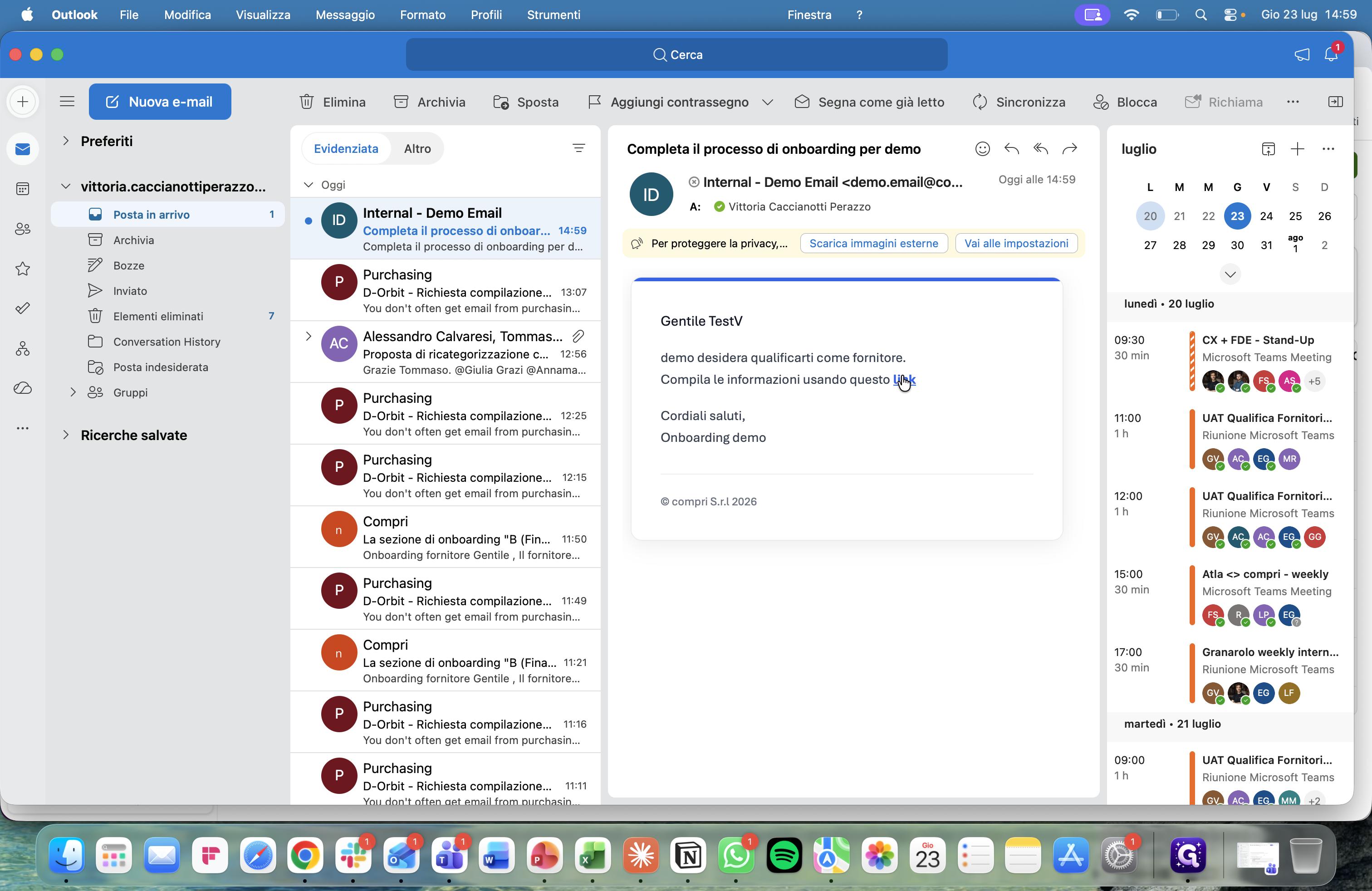Open the message list filter icon
This screenshot has height=891, width=1372.
(579, 148)
